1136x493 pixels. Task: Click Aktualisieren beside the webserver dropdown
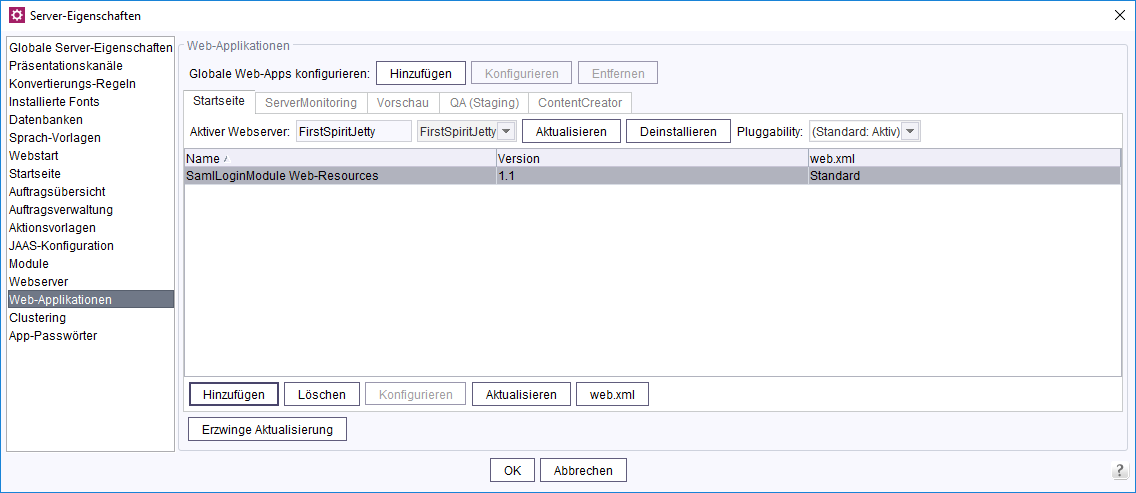tap(571, 132)
